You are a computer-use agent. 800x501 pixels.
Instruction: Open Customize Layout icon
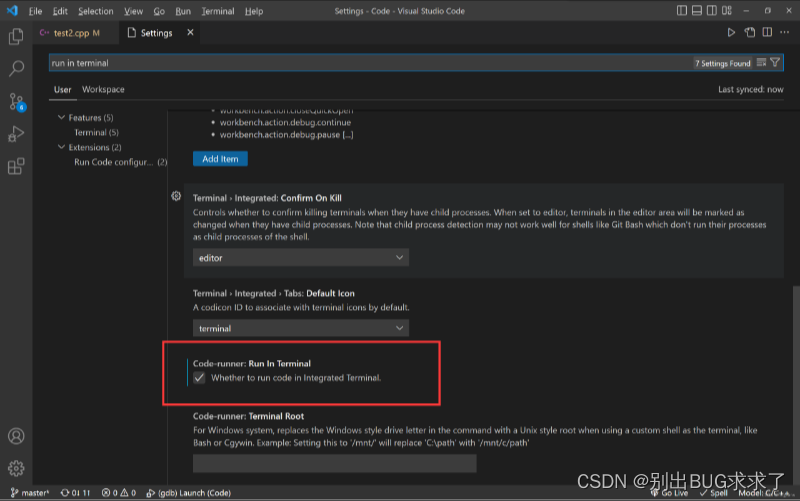click(727, 10)
